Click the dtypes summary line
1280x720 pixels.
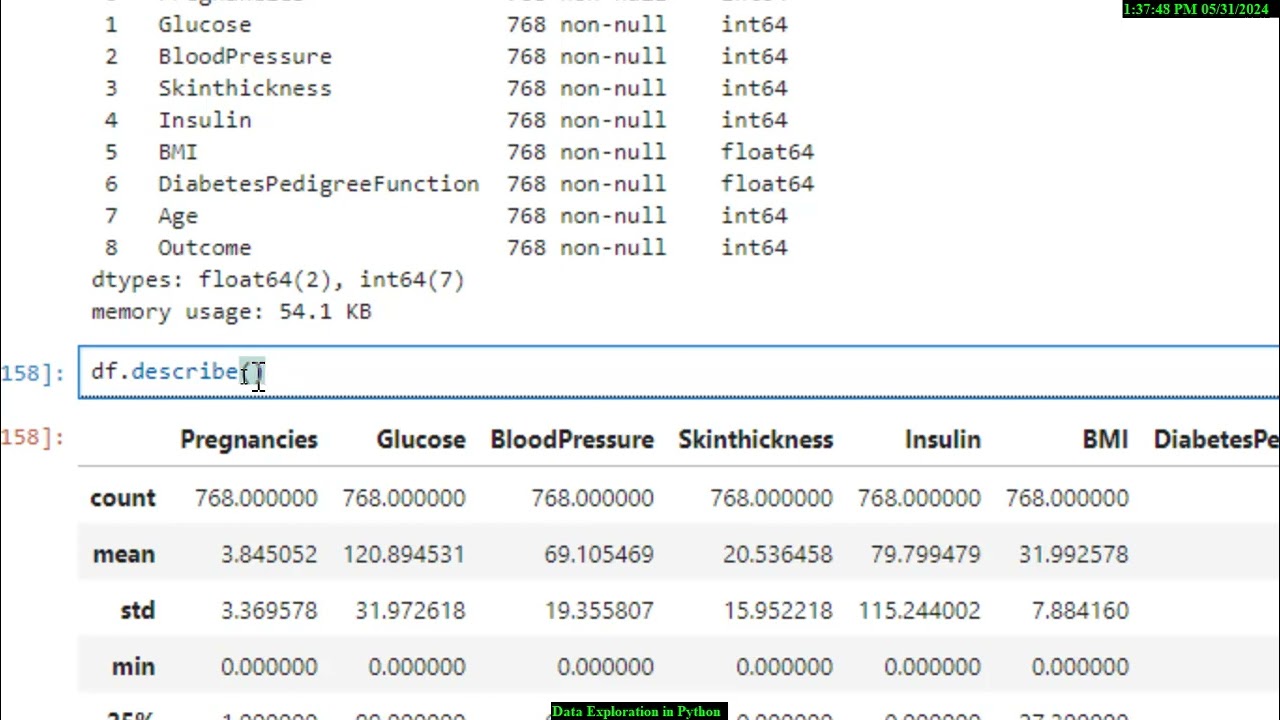[x=278, y=280]
